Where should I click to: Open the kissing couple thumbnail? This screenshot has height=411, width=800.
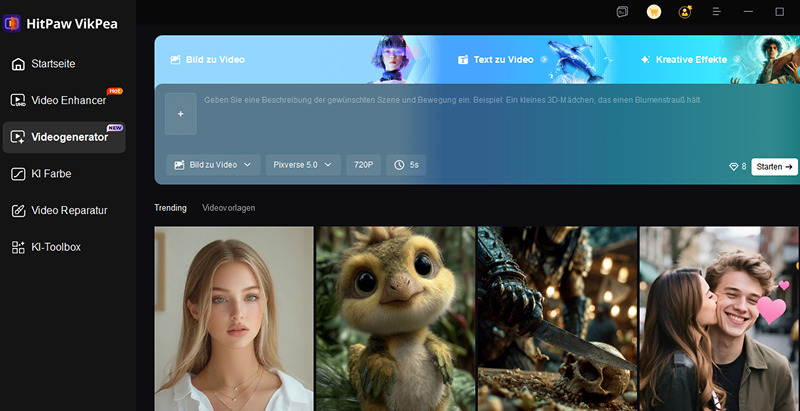click(x=719, y=319)
